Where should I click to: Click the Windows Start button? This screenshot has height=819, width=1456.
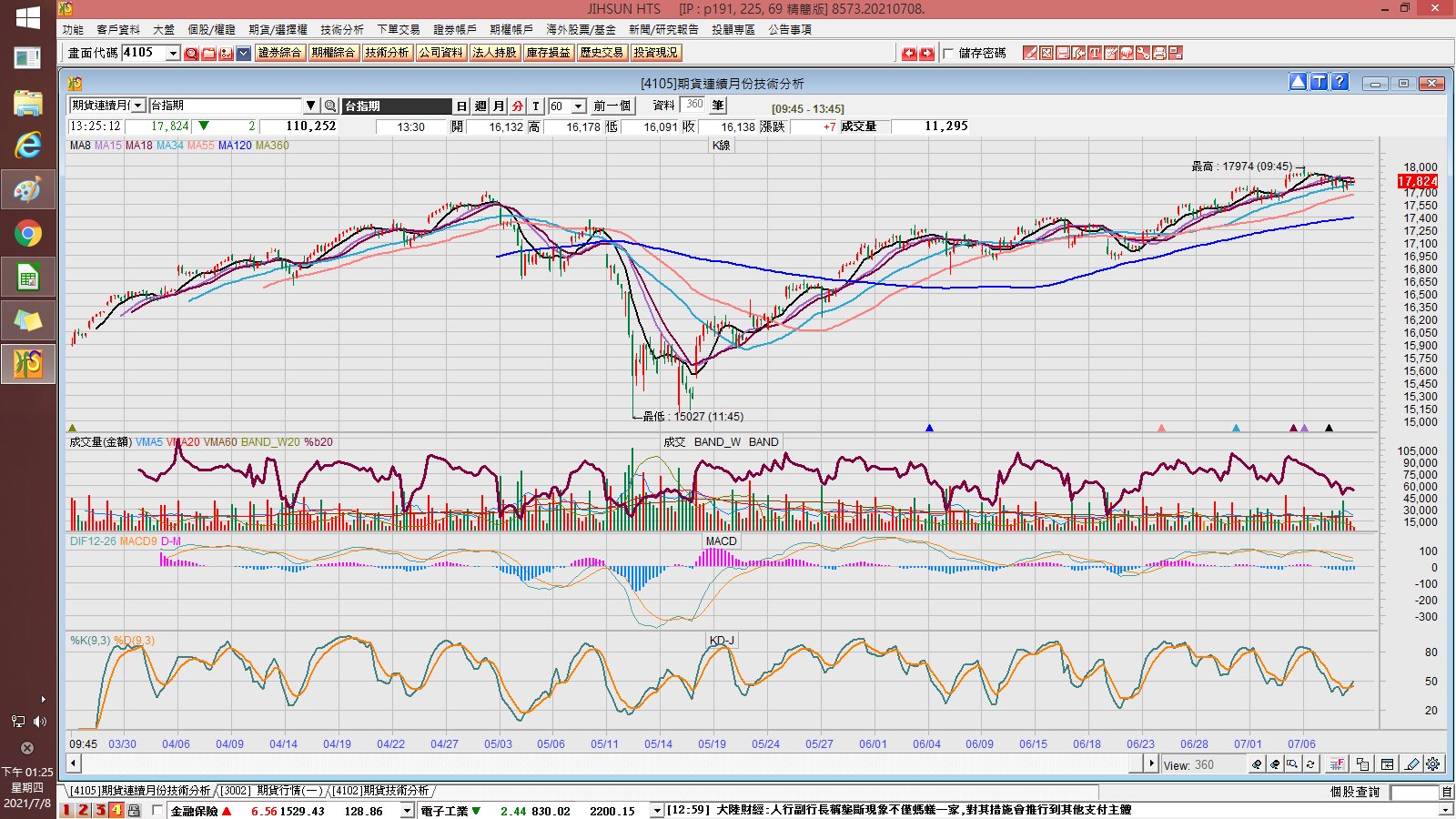click(x=27, y=16)
